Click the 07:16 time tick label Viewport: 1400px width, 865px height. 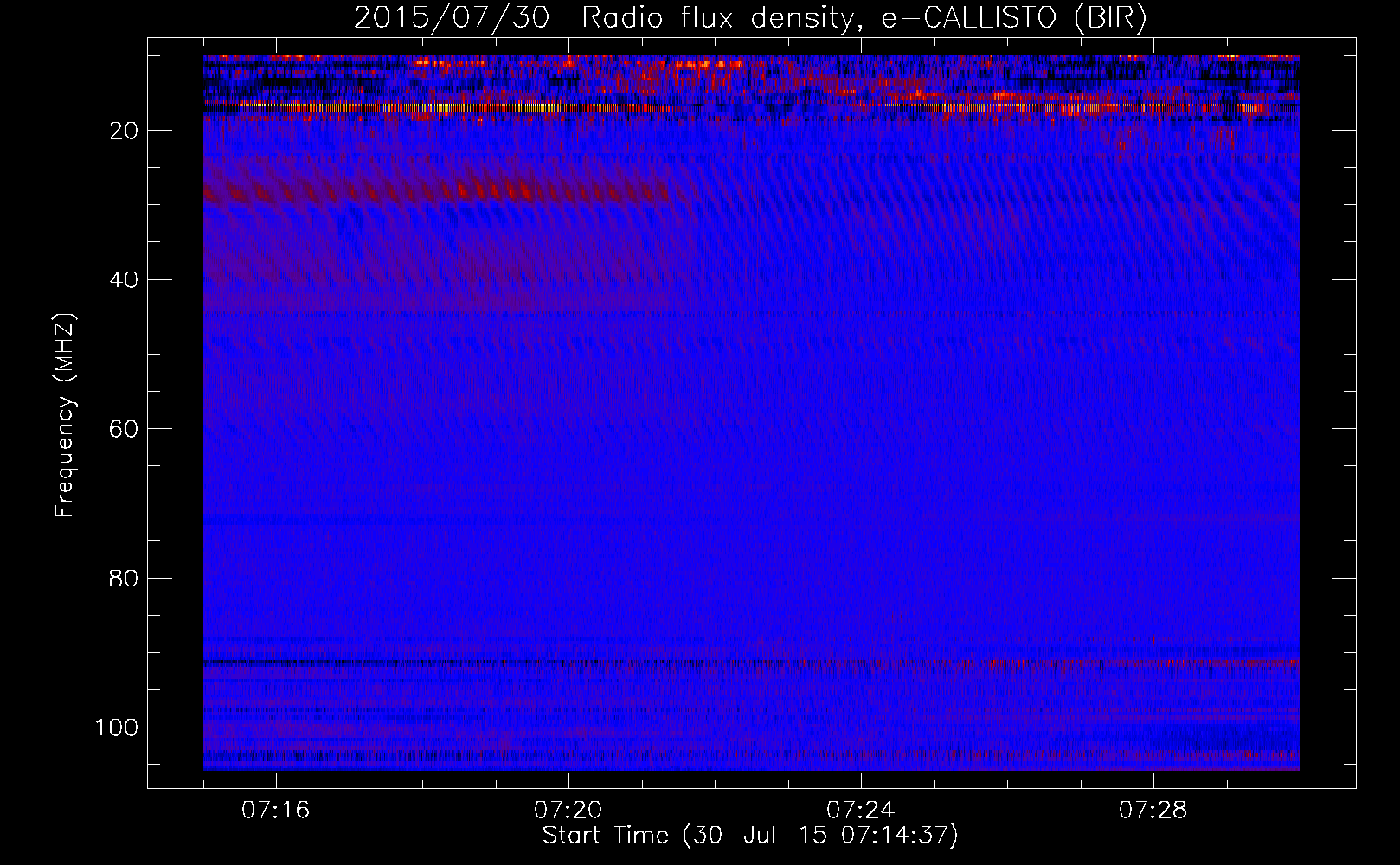(x=276, y=810)
